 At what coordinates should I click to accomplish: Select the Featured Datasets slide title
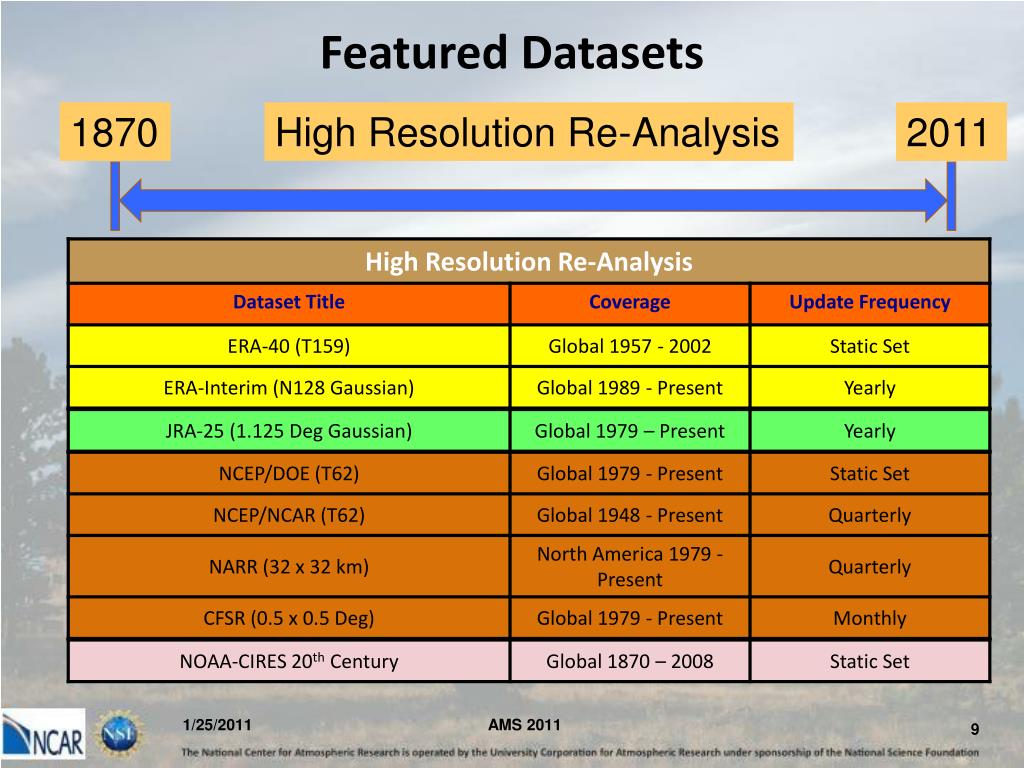click(x=512, y=53)
